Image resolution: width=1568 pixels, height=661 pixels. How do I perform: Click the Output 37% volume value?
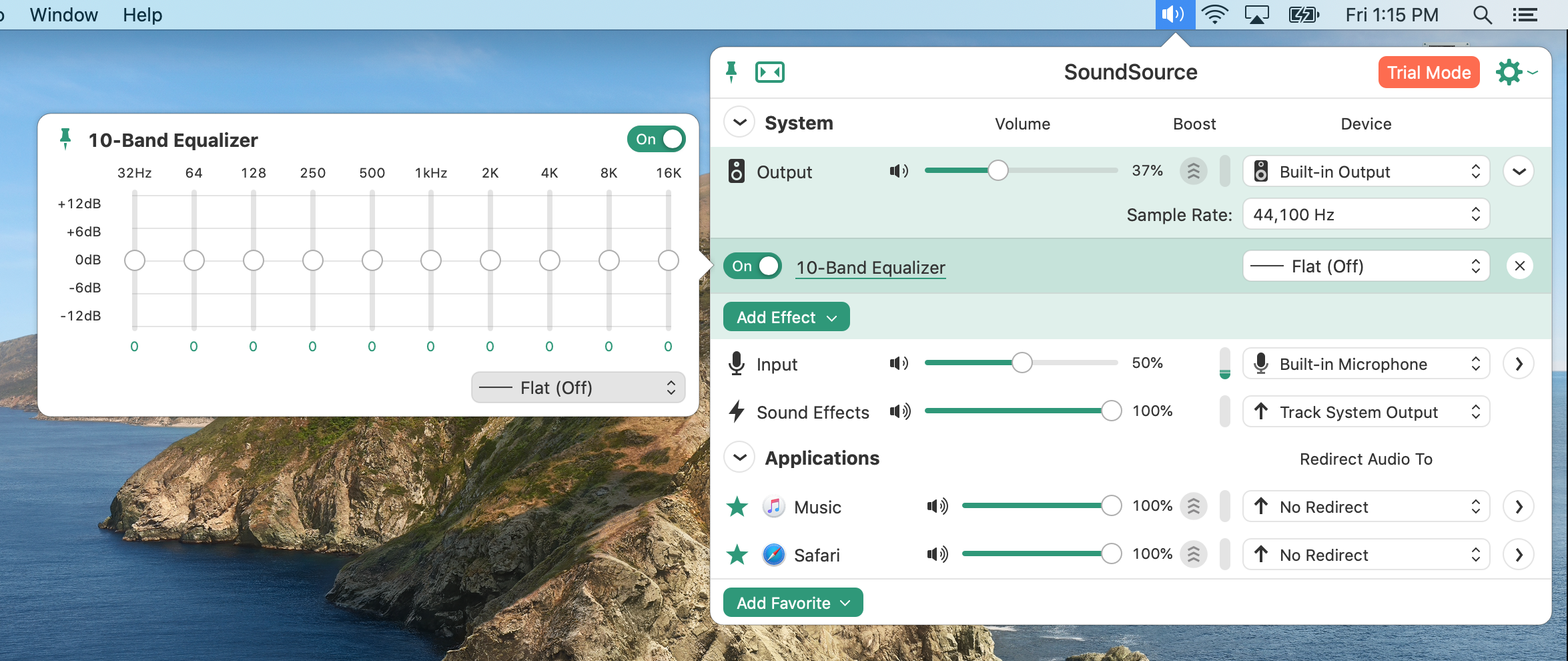1147,170
